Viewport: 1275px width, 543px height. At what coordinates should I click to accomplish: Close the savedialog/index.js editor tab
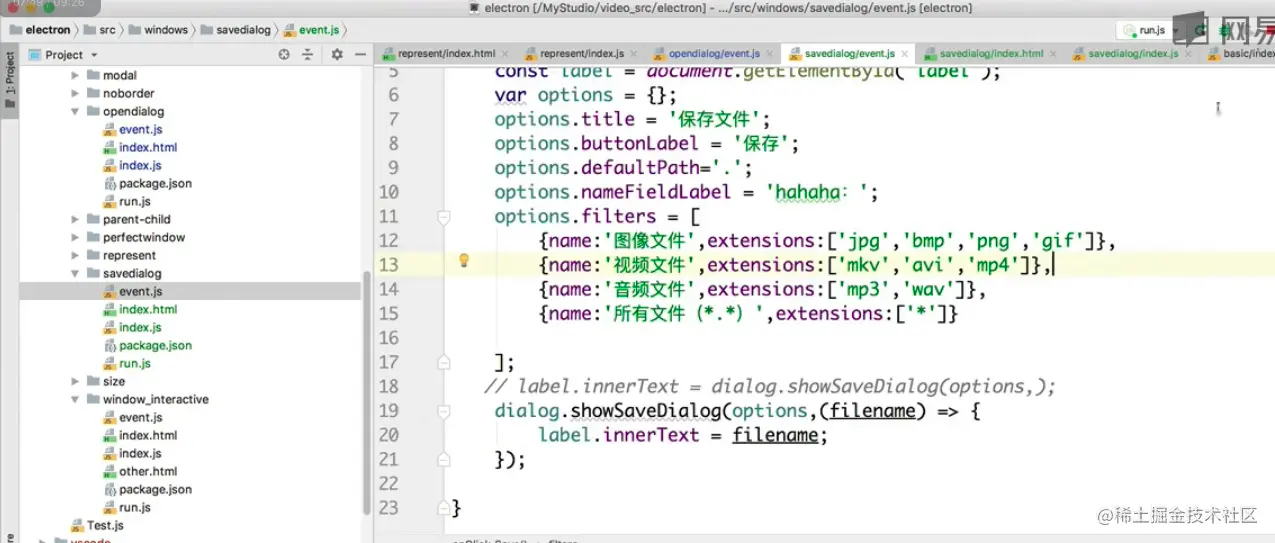(x=1188, y=54)
